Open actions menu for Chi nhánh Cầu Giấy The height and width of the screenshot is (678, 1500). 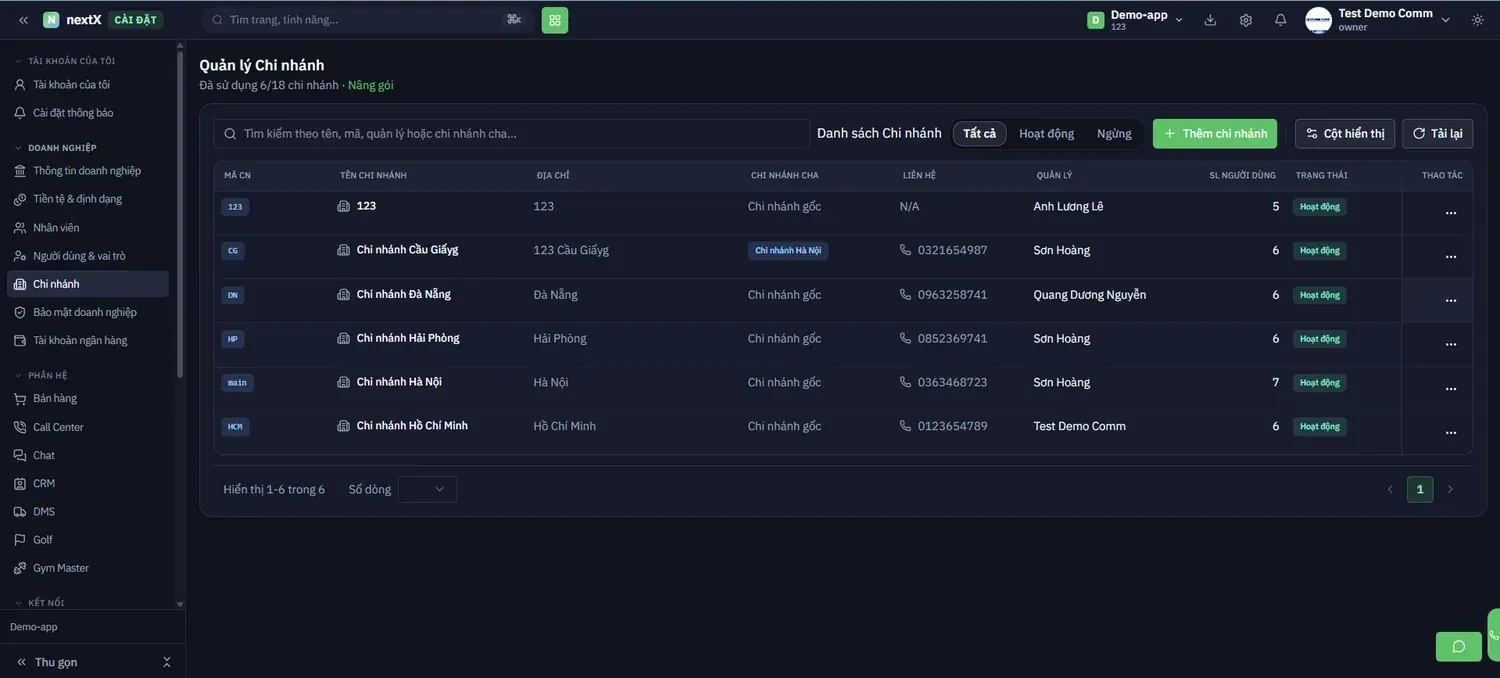pos(1451,257)
